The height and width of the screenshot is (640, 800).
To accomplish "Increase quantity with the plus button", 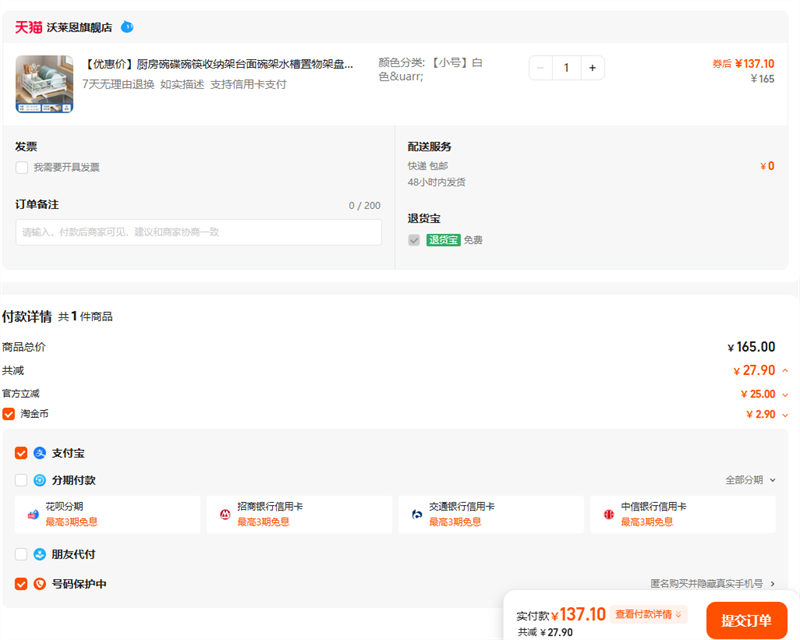I will (592, 68).
